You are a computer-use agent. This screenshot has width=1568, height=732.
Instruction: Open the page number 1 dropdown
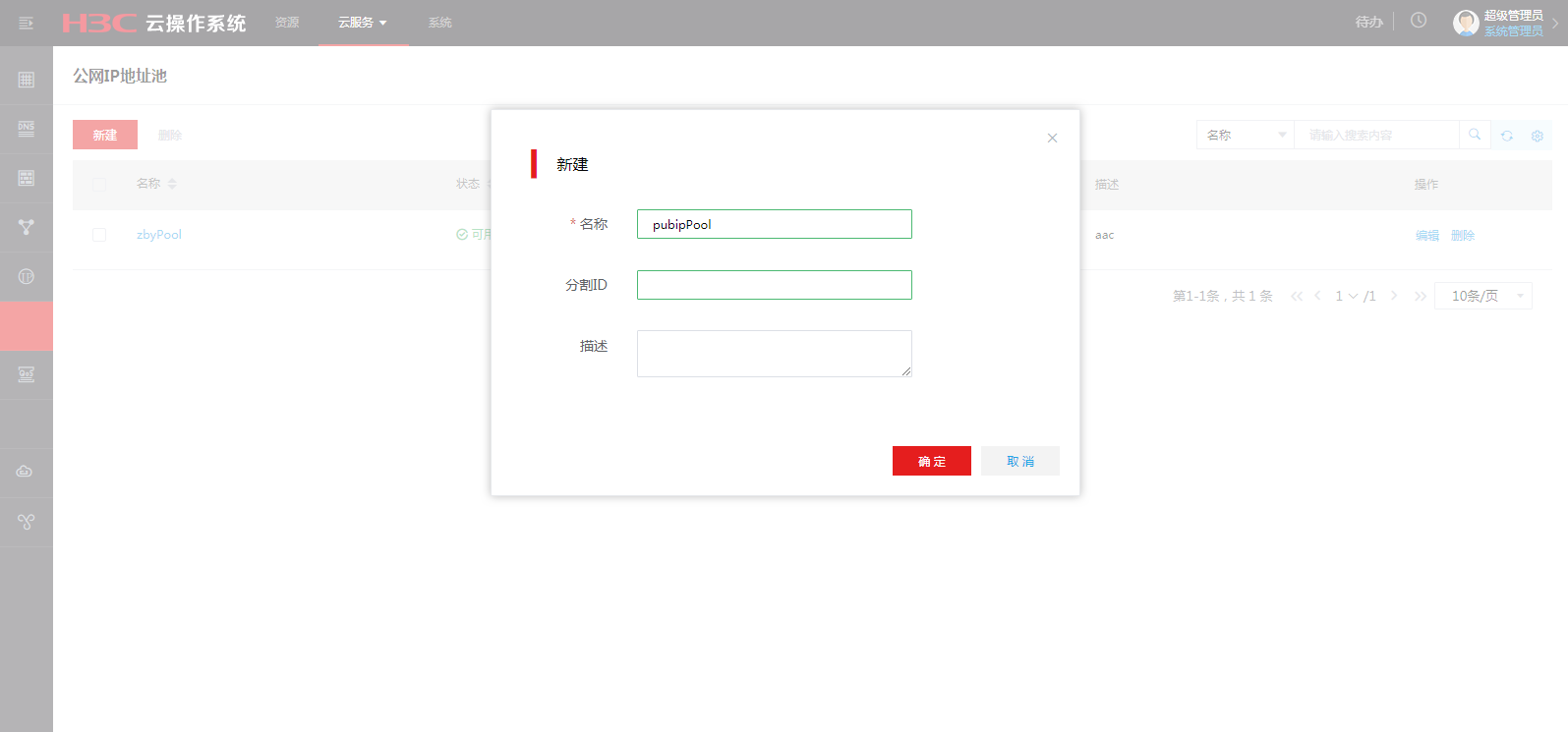1346,296
